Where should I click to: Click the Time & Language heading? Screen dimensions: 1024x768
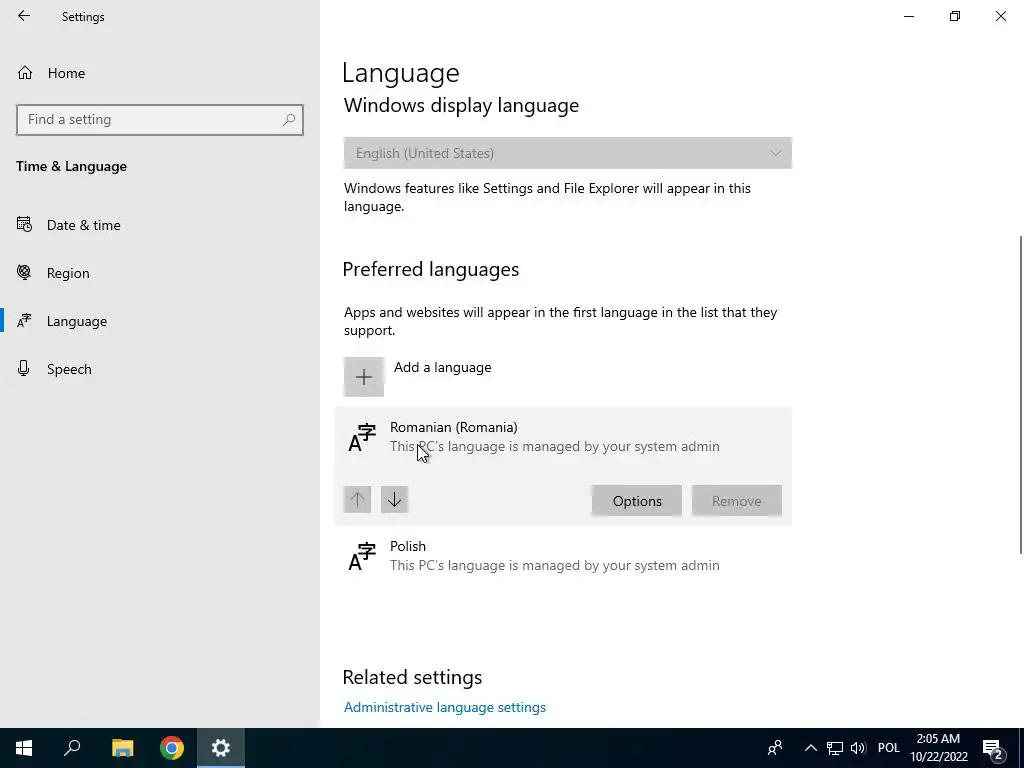[x=72, y=167]
